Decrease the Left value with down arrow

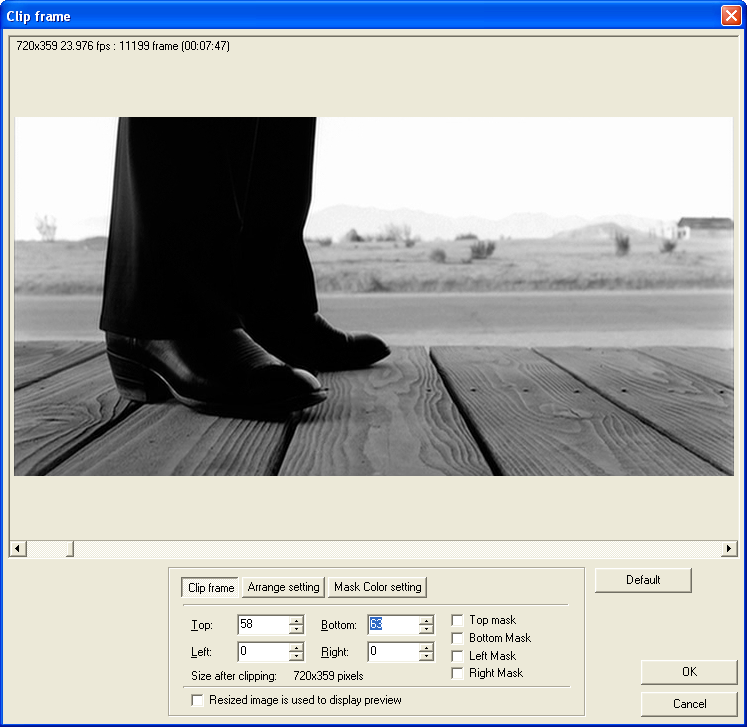click(296, 656)
